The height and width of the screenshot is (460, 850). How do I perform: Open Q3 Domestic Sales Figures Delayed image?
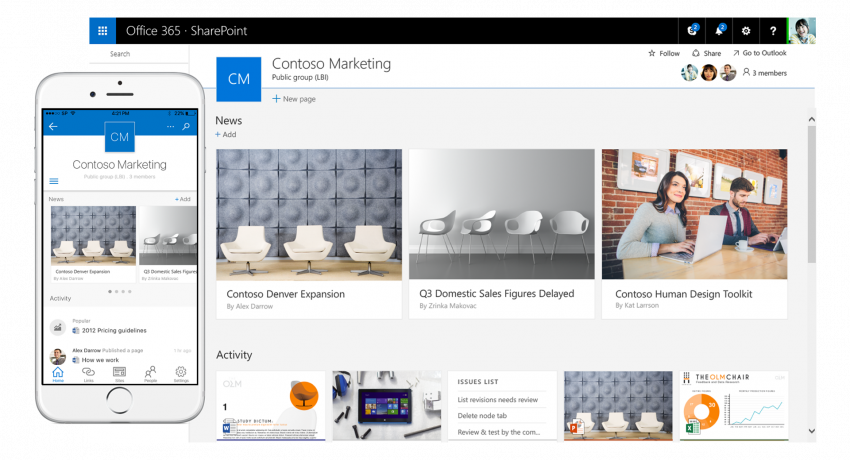(501, 215)
